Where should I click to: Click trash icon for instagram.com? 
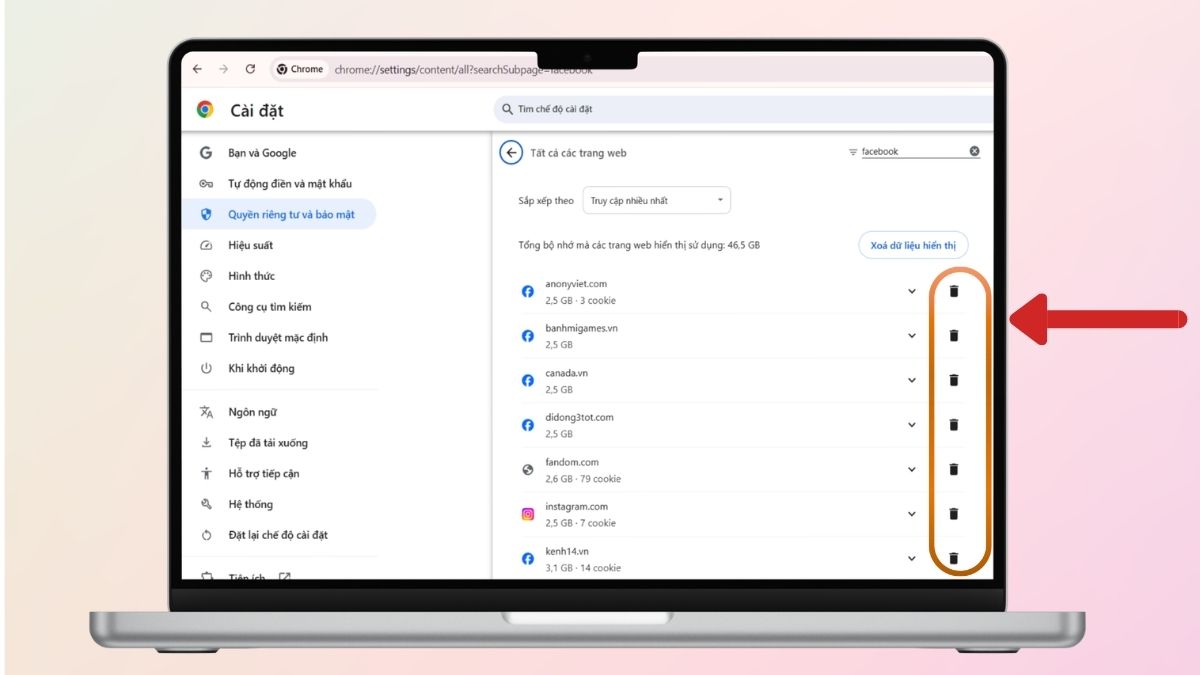pos(953,514)
